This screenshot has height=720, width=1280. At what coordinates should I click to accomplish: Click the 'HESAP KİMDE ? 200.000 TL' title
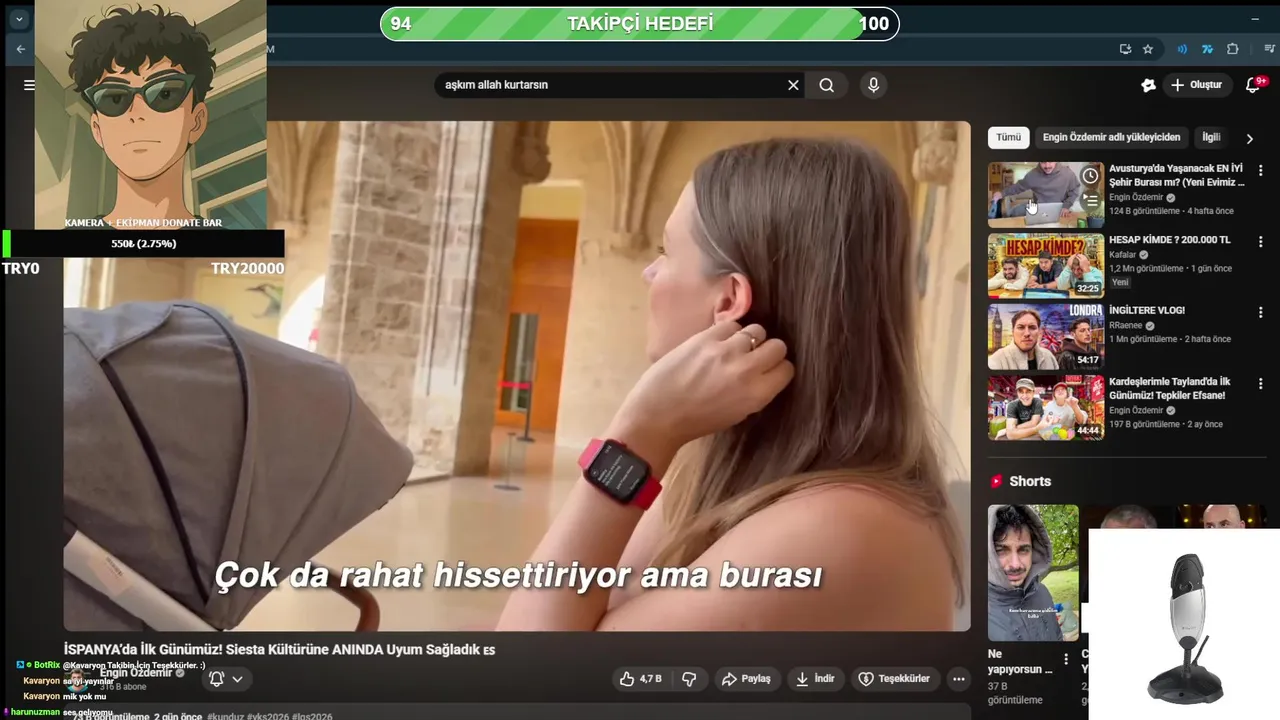point(1169,240)
